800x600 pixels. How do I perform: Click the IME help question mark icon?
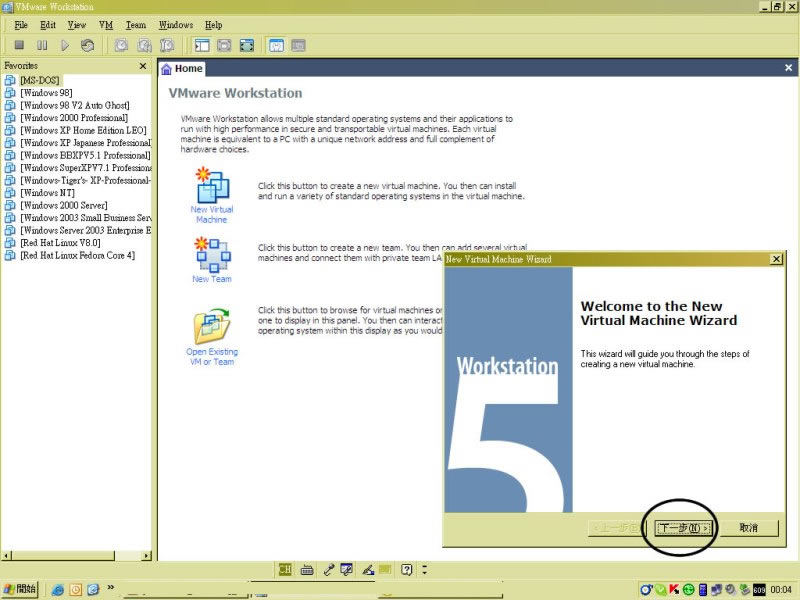click(407, 569)
